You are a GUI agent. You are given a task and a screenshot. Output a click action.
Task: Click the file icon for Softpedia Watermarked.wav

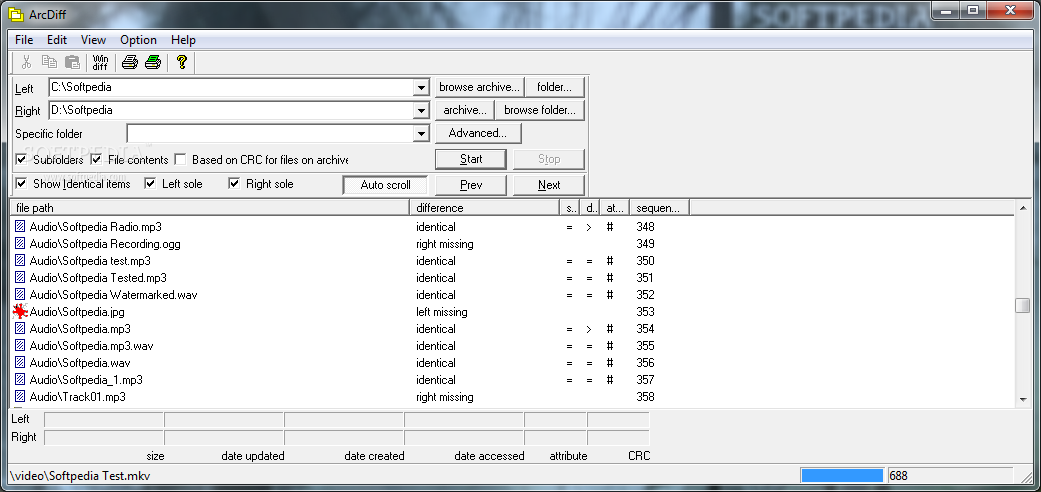(20, 295)
